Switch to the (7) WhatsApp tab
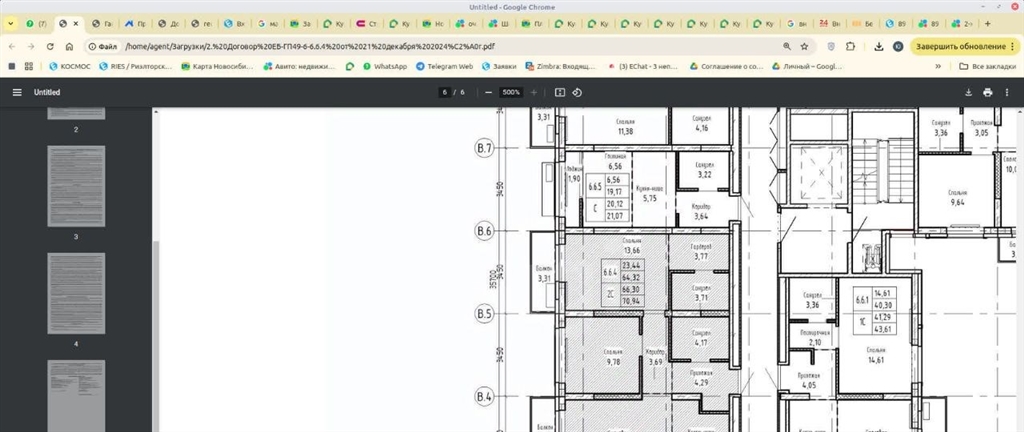 pos(37,23)
